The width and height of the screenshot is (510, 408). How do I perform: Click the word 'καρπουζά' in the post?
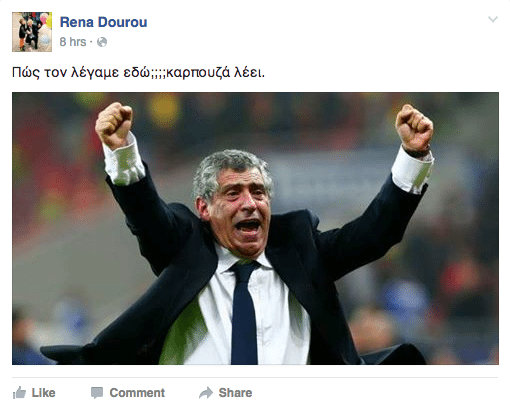198,73
